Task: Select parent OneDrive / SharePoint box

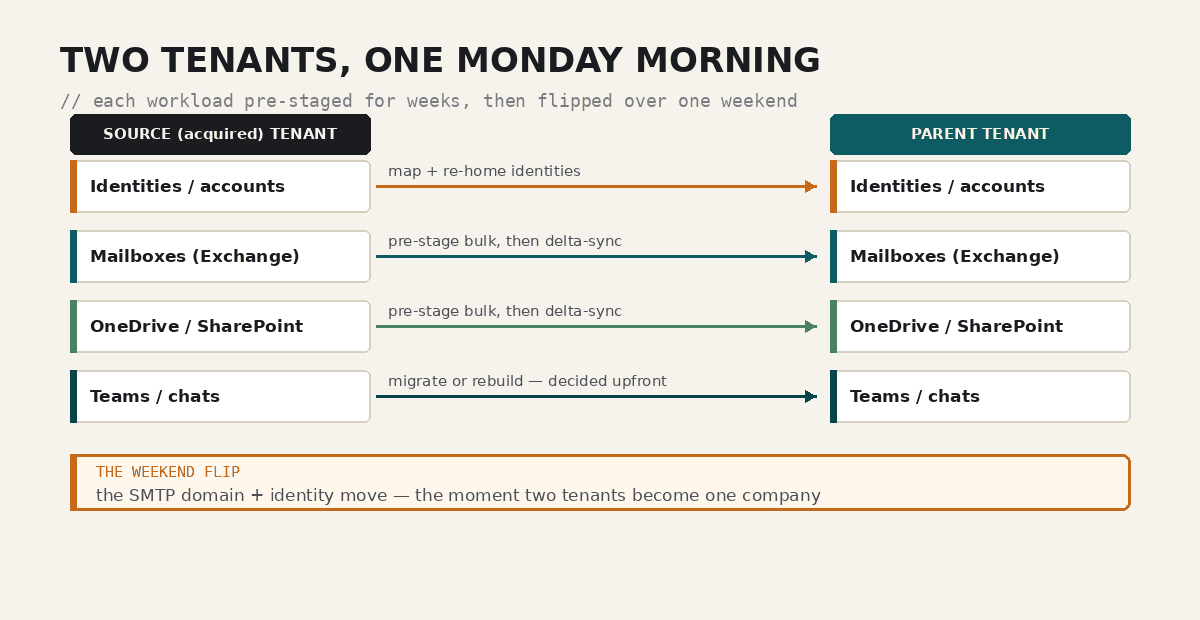Action: 980,327
